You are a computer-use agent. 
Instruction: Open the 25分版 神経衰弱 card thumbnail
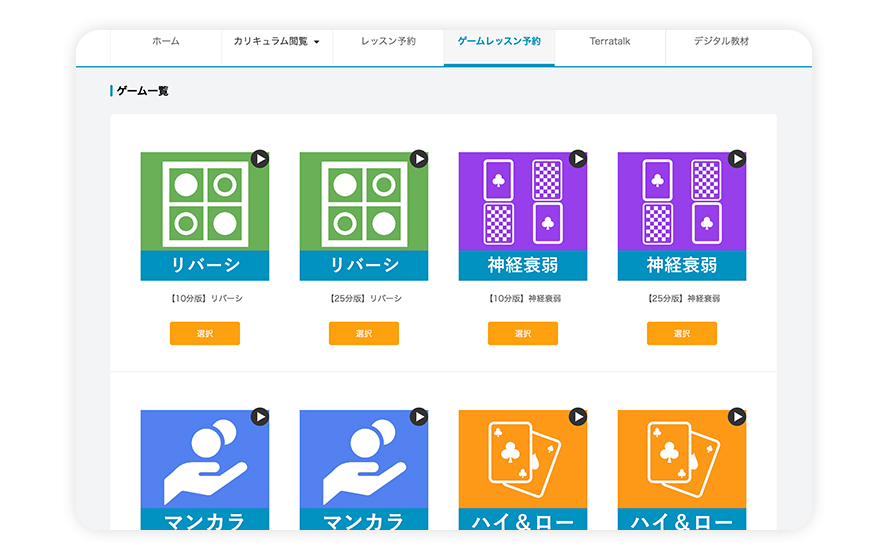(682, 215)
